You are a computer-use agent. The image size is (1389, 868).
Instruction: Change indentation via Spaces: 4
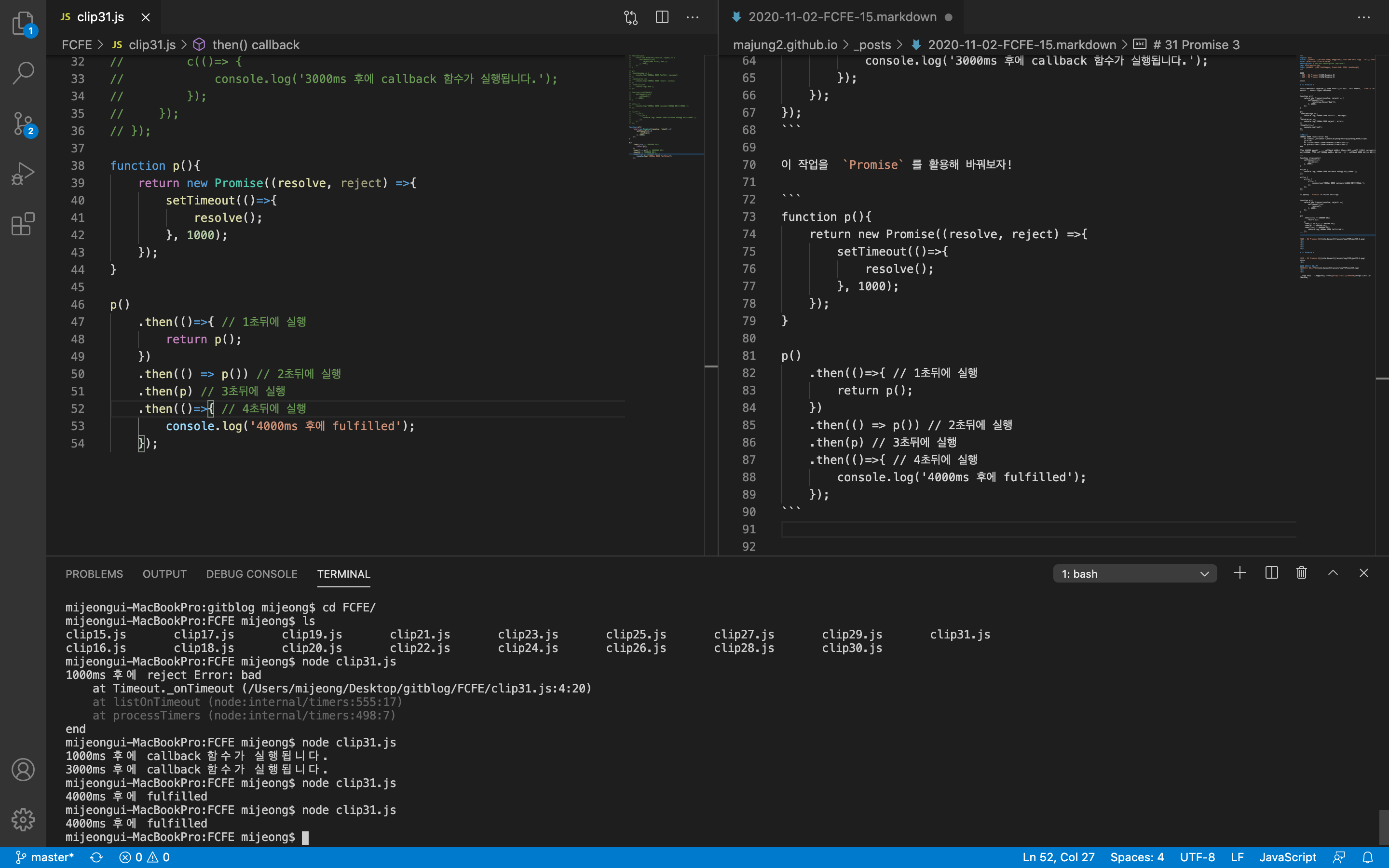tap(1137, 857)
